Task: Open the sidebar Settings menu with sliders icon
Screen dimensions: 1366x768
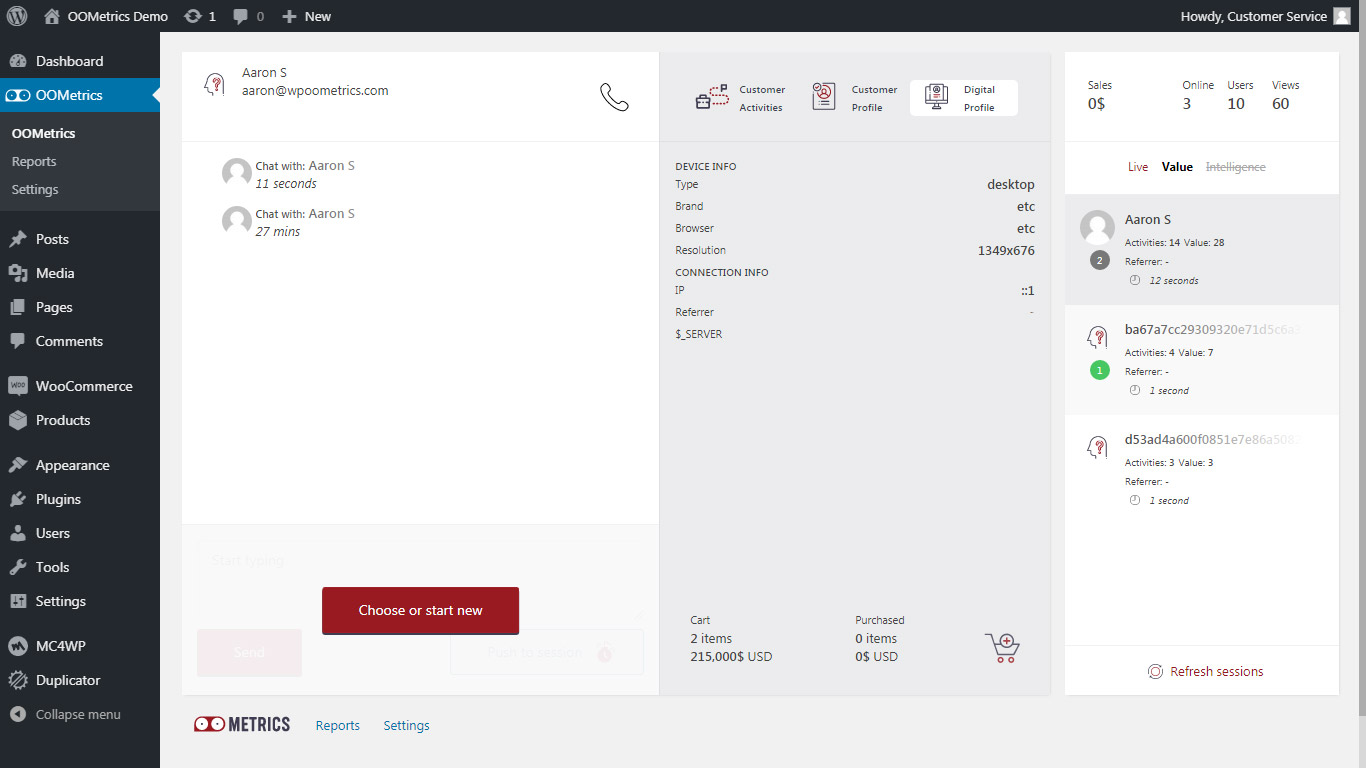Action: (x=80, y=601)
